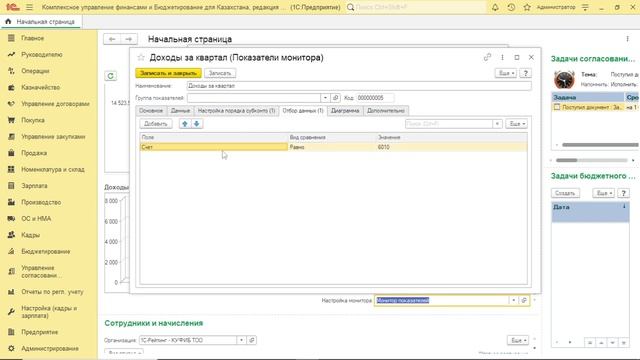Image resolution: width=640 pixels, height=360 pixels.
Task: Click the Наименование input field
Action: (x=359, y=86)
